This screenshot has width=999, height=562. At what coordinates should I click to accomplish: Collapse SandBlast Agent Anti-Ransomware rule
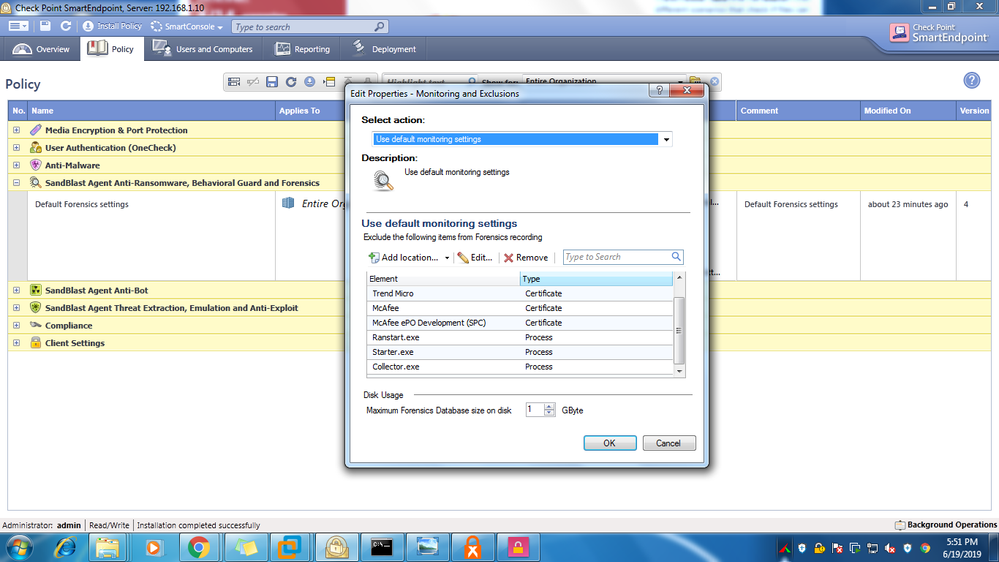[17, 183]
